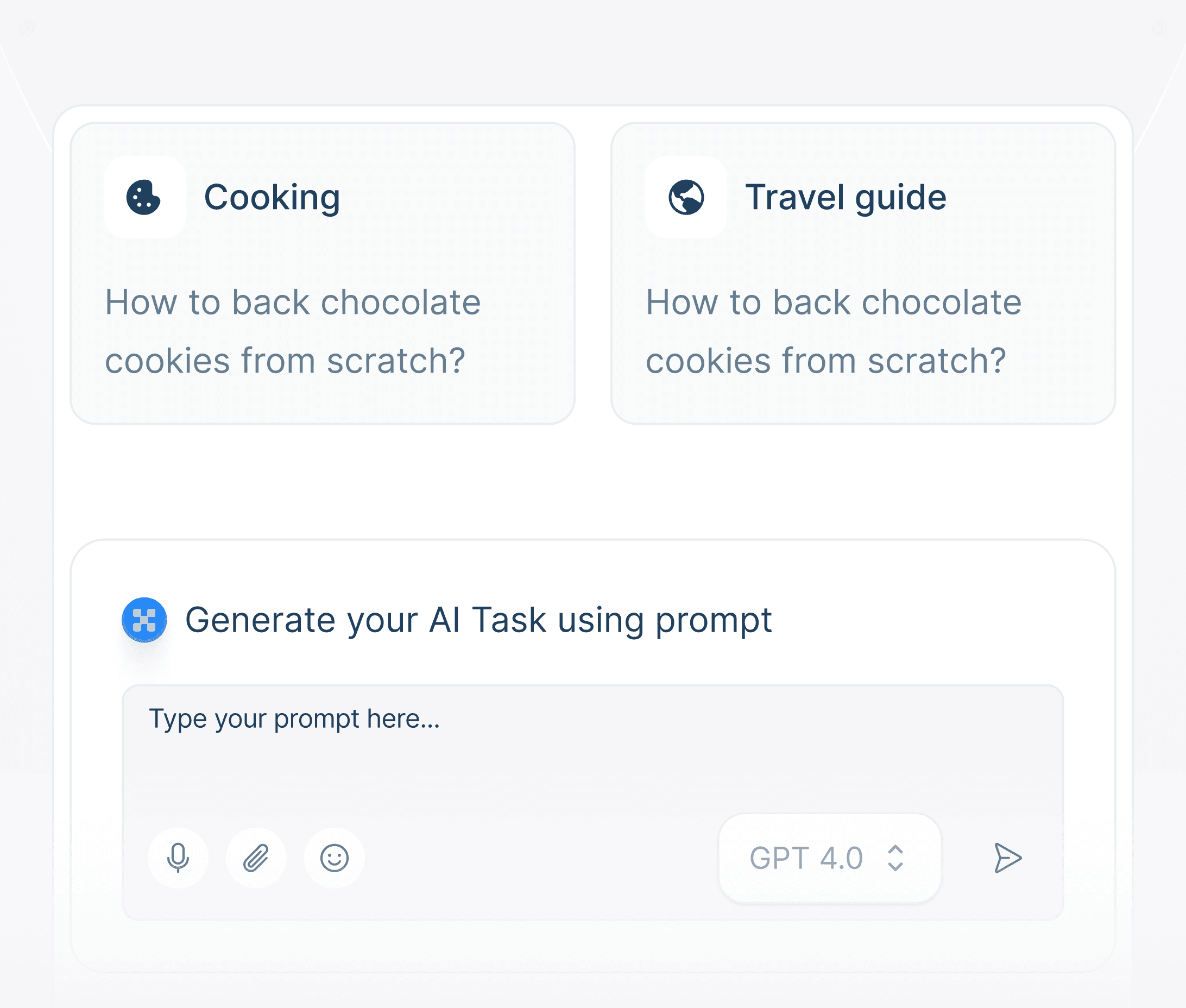Open the GPT 4.0 model dropdown
The width and height of the screenshot is (1186, 1008).
[830, 858]
